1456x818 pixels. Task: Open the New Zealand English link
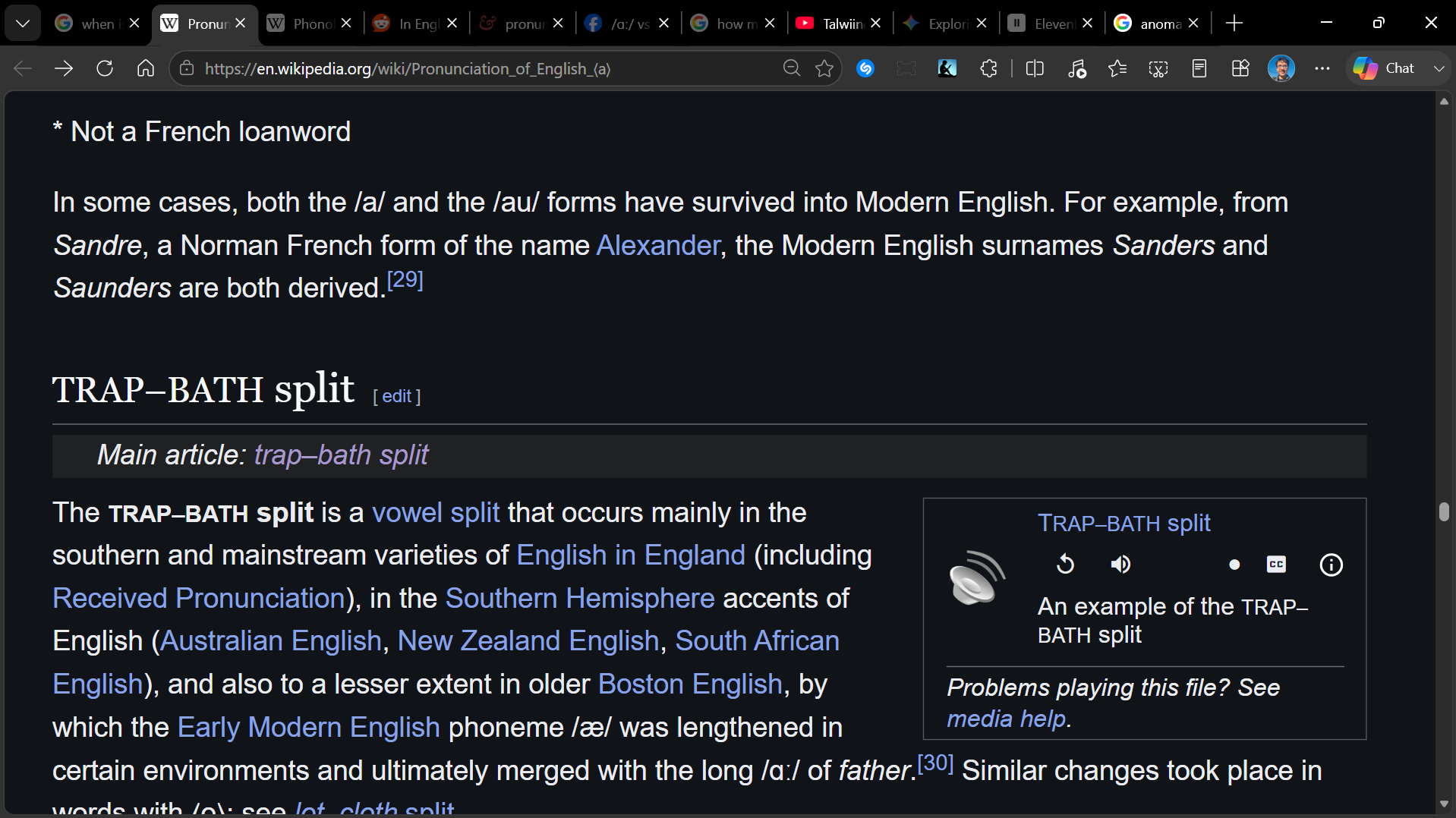pyautogui.click(x=528, y=641)
